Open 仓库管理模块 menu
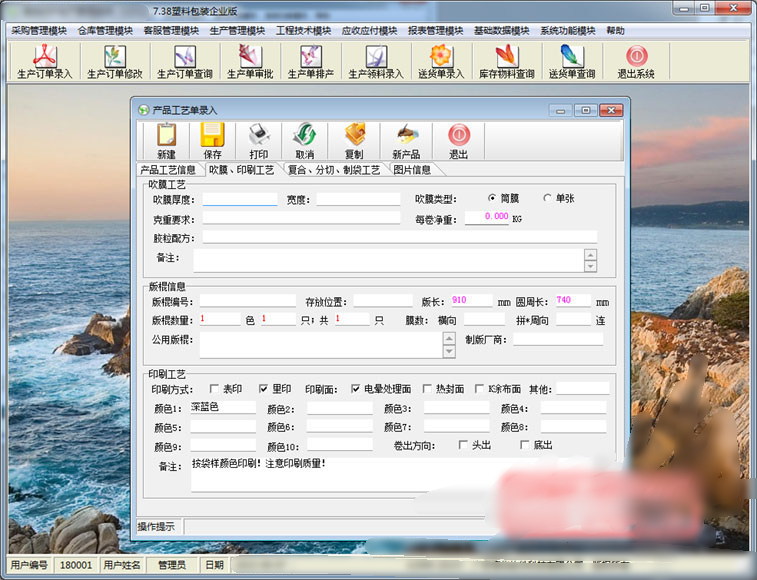The image size is (757, 580). 105,31
